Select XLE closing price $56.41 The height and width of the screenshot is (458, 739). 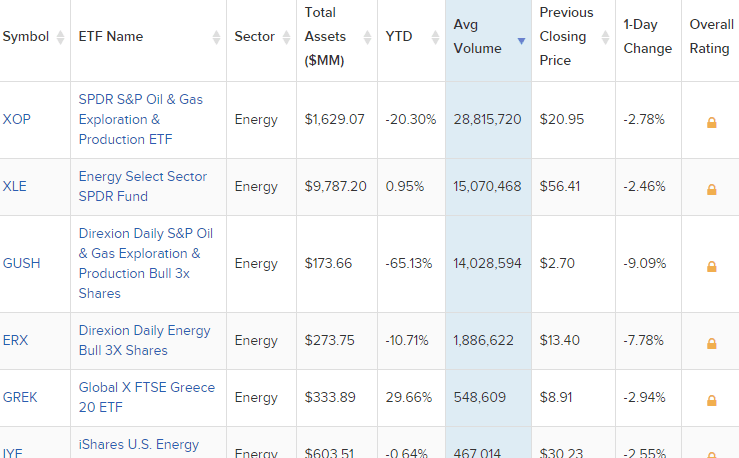coord(559,186)
